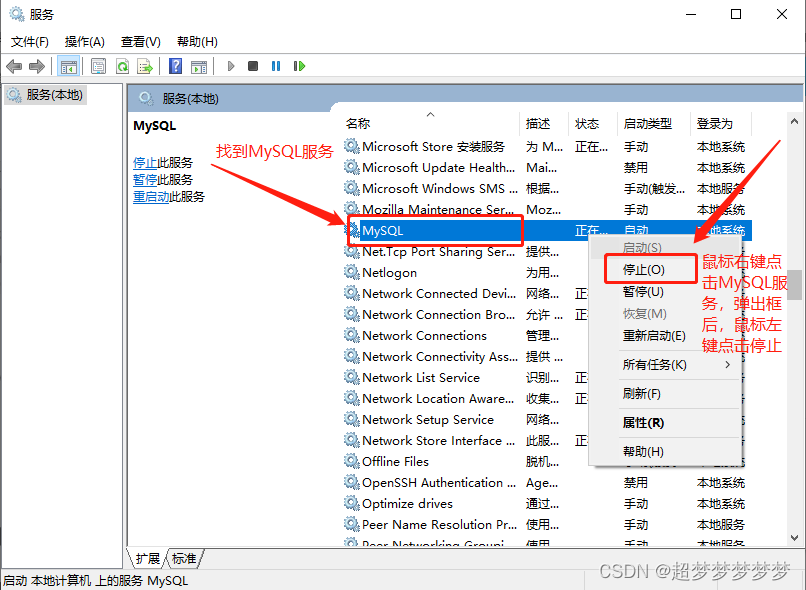Toggle the show/hide console tree icon

pos(68,66)
